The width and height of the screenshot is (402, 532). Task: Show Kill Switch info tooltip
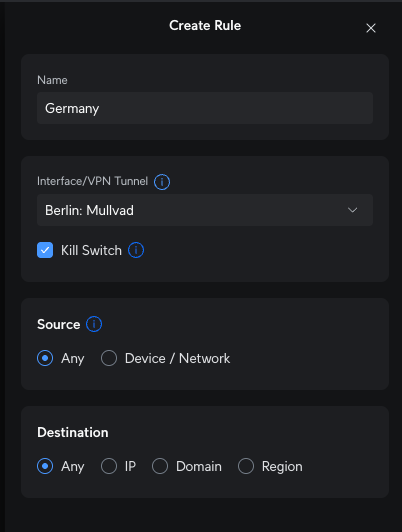136,250
